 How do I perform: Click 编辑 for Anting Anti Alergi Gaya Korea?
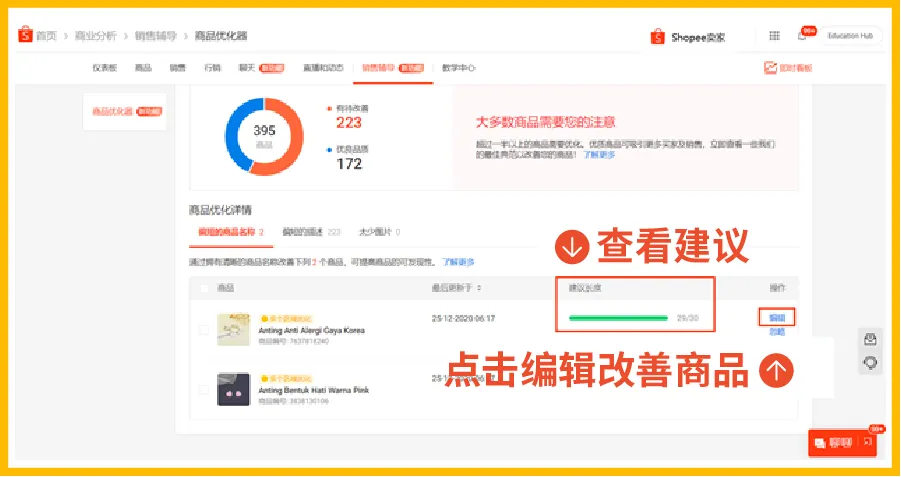pos(777,318)
